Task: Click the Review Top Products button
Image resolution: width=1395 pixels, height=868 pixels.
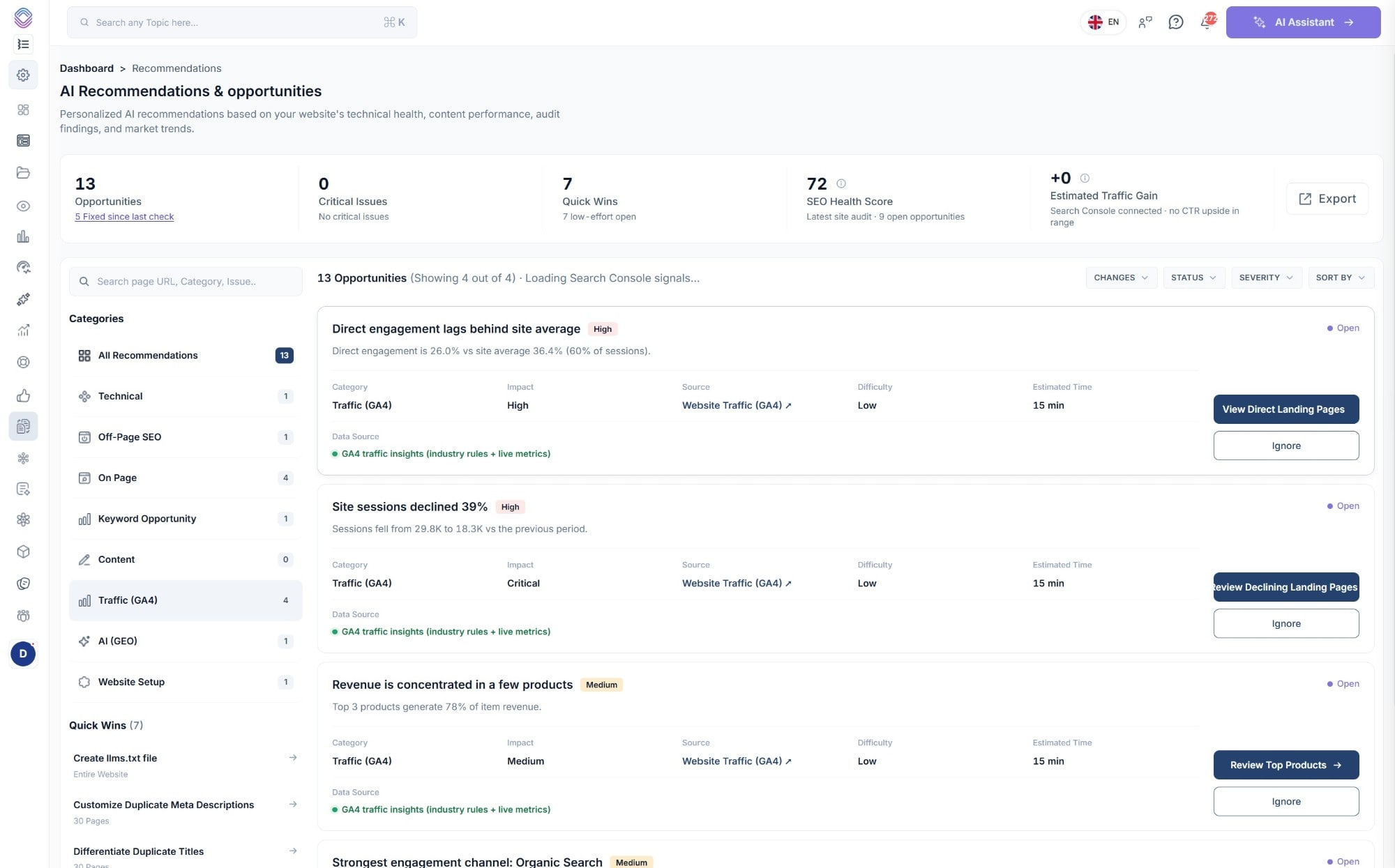Action: coord(1285,765)
